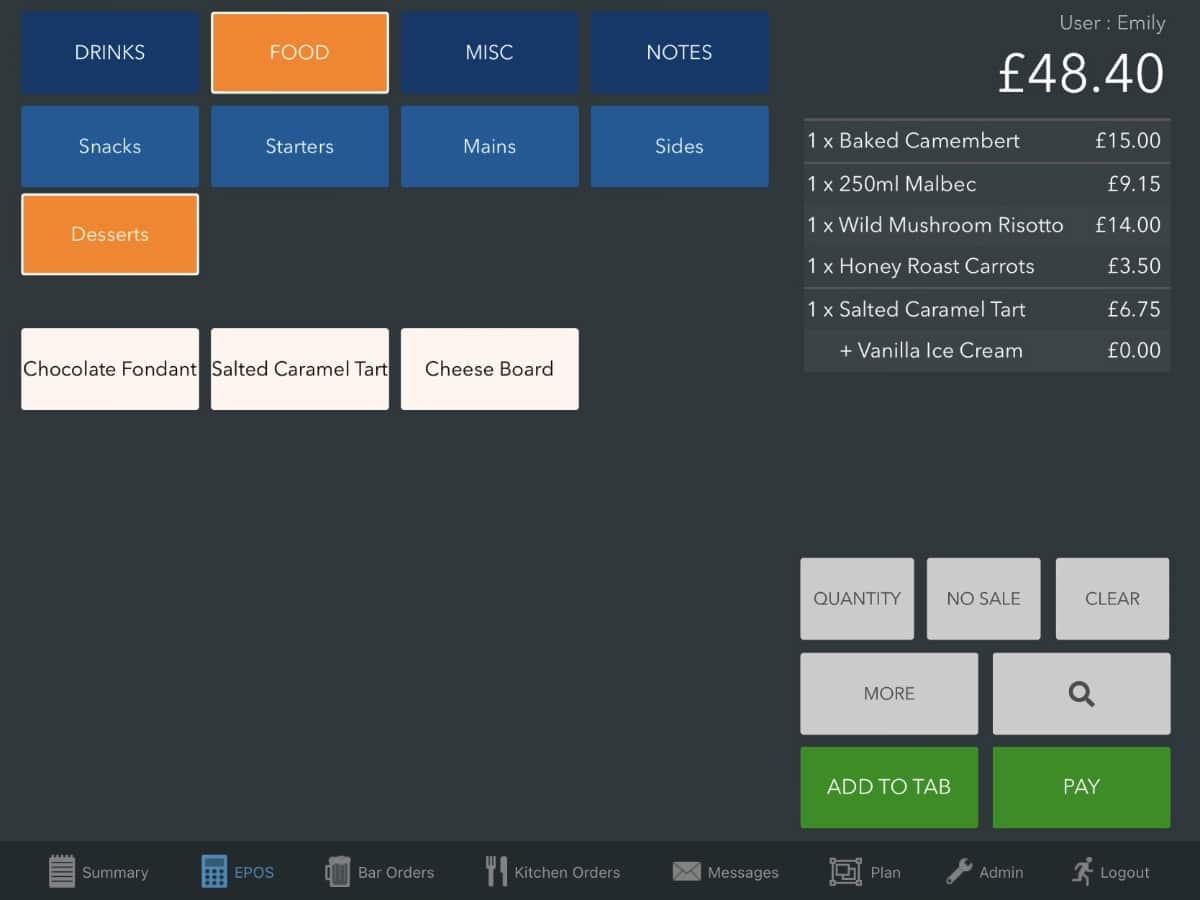This screenshot has width=1200, height=900.
Task: Add a Salted Caramel Tart item
Action: [x=300, y=369]
